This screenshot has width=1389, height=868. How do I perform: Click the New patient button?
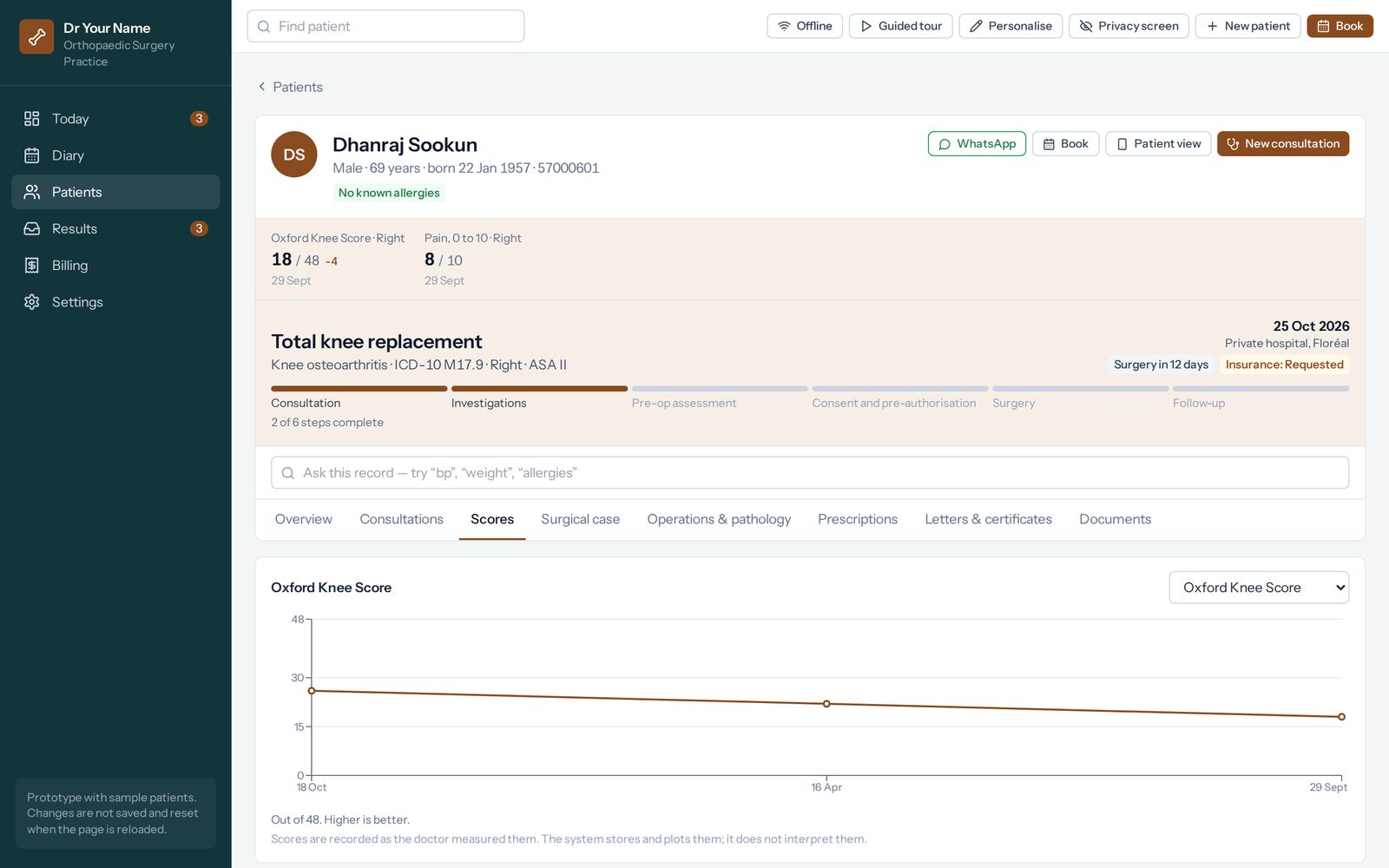[x=1247, y=26]
